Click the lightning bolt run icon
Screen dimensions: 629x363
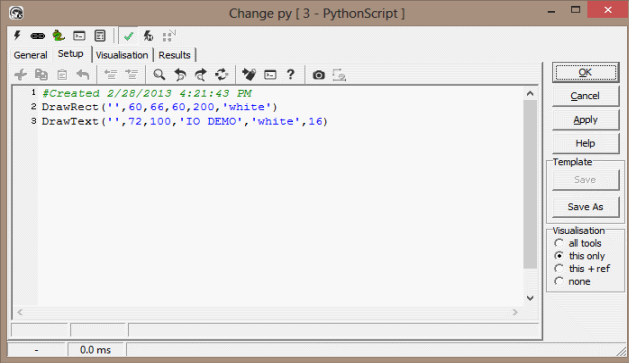tap(17, 36)
